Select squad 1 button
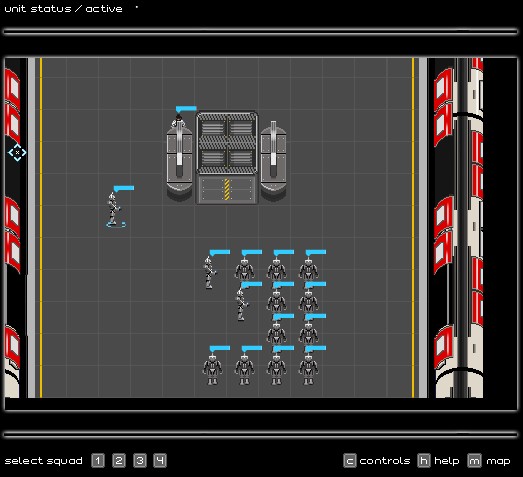Screen dimensions: 523x477 point(98,461)
